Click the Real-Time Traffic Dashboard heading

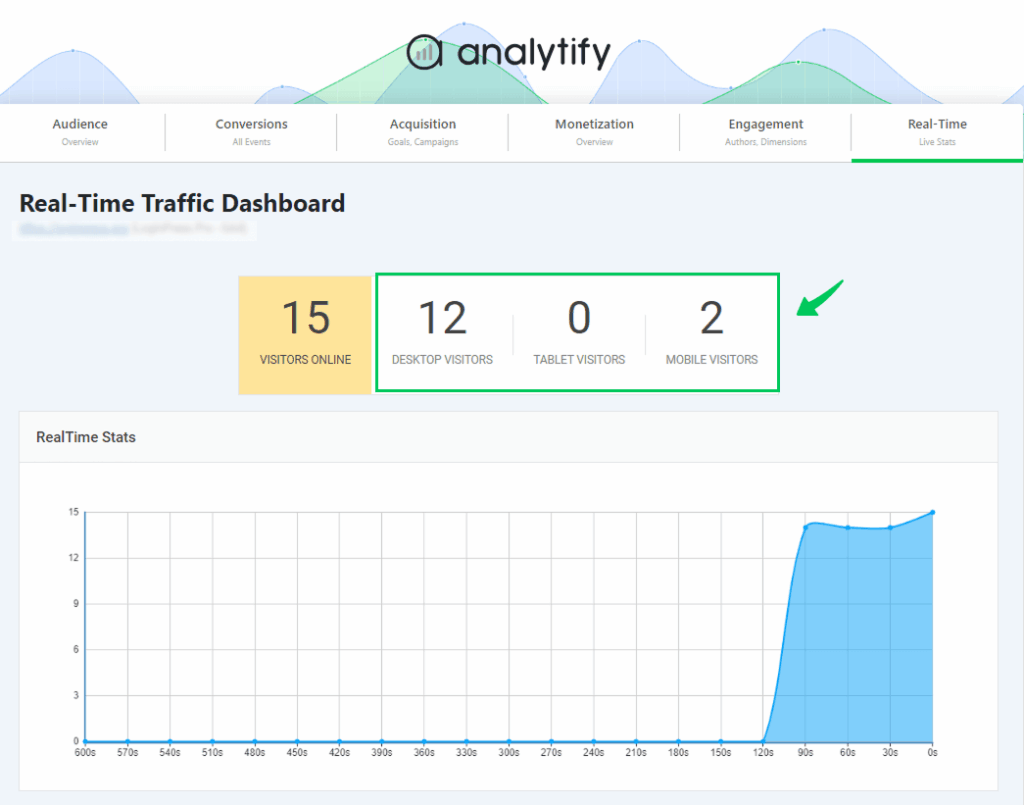coord(182,203)
